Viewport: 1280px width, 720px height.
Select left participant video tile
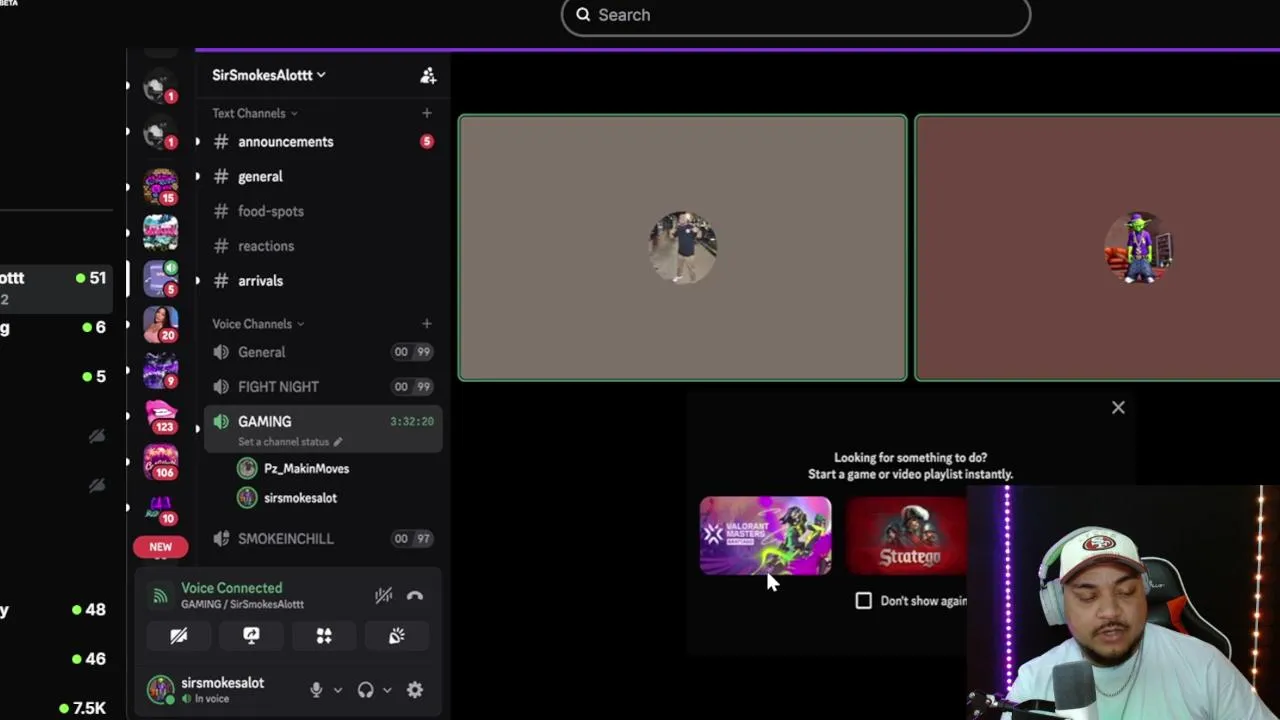[683, 248]
